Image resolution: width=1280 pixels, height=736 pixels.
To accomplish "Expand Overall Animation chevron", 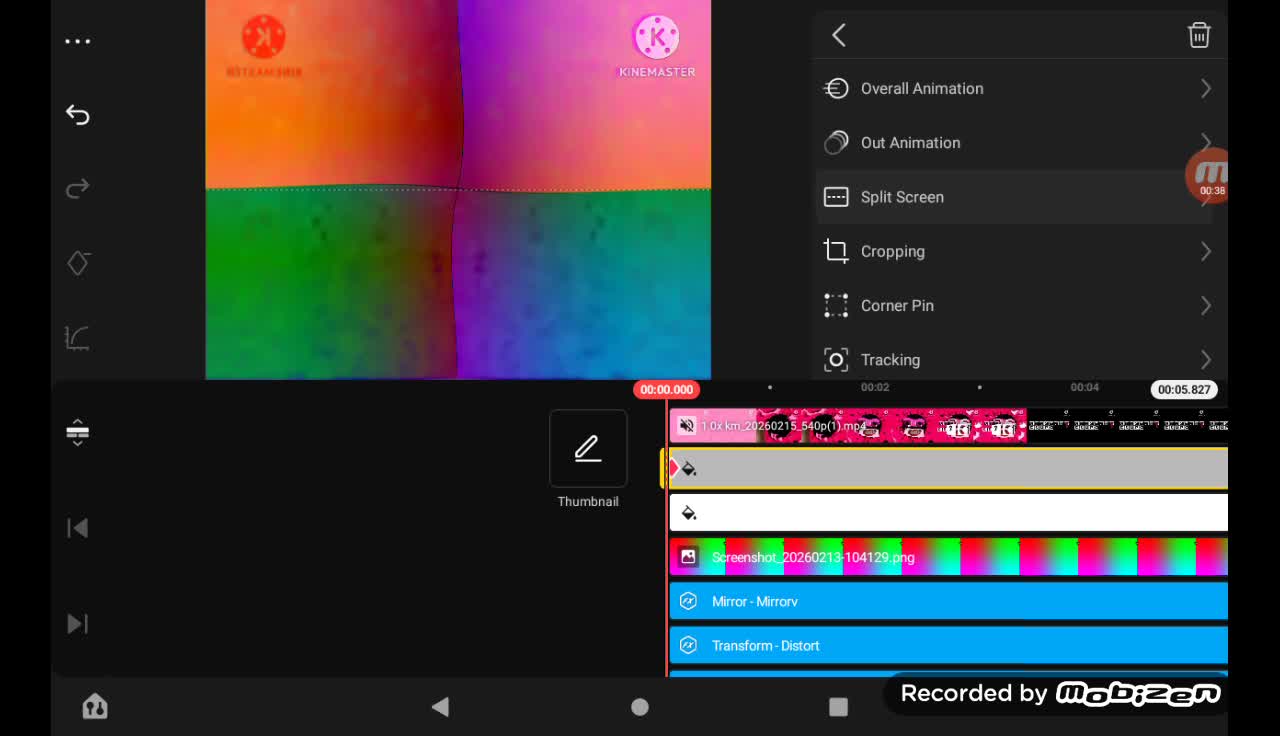I will [1205, 89].
